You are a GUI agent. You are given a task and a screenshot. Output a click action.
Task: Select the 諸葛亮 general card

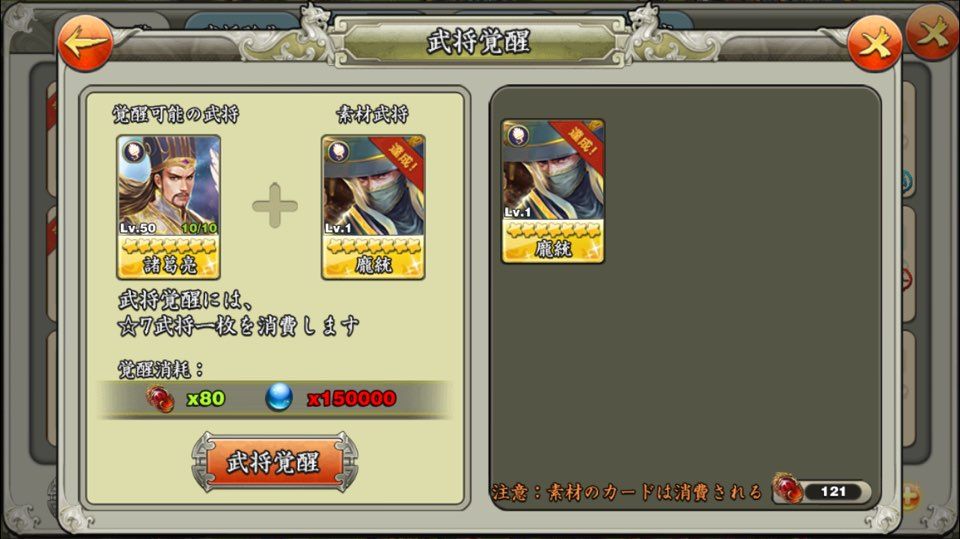tap(168, 207)
